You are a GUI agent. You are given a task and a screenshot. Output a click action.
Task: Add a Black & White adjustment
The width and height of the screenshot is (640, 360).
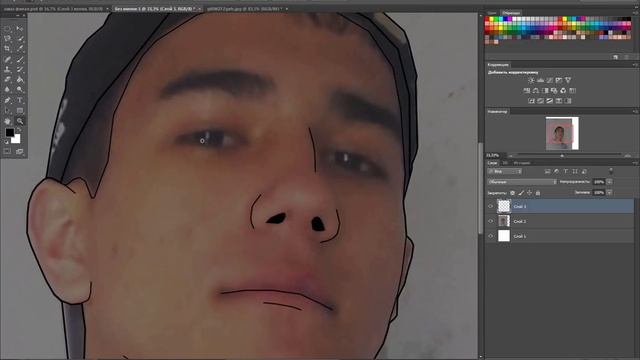(x=545, y=91)
